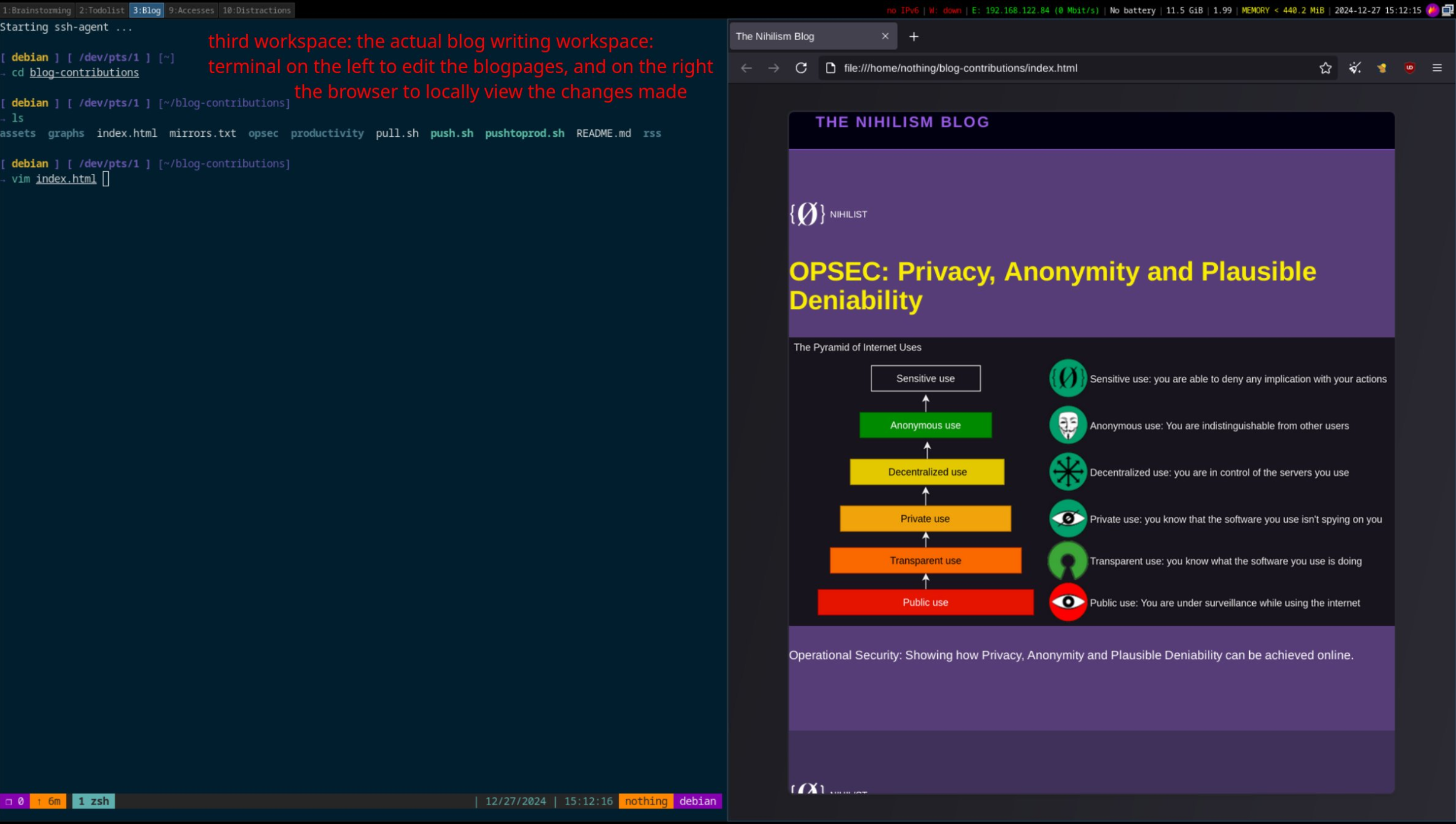Click the 'nothing' user status segment
Image resolution: width=1456 pixels, height=824 pixels.
click(x=646, y=801)
